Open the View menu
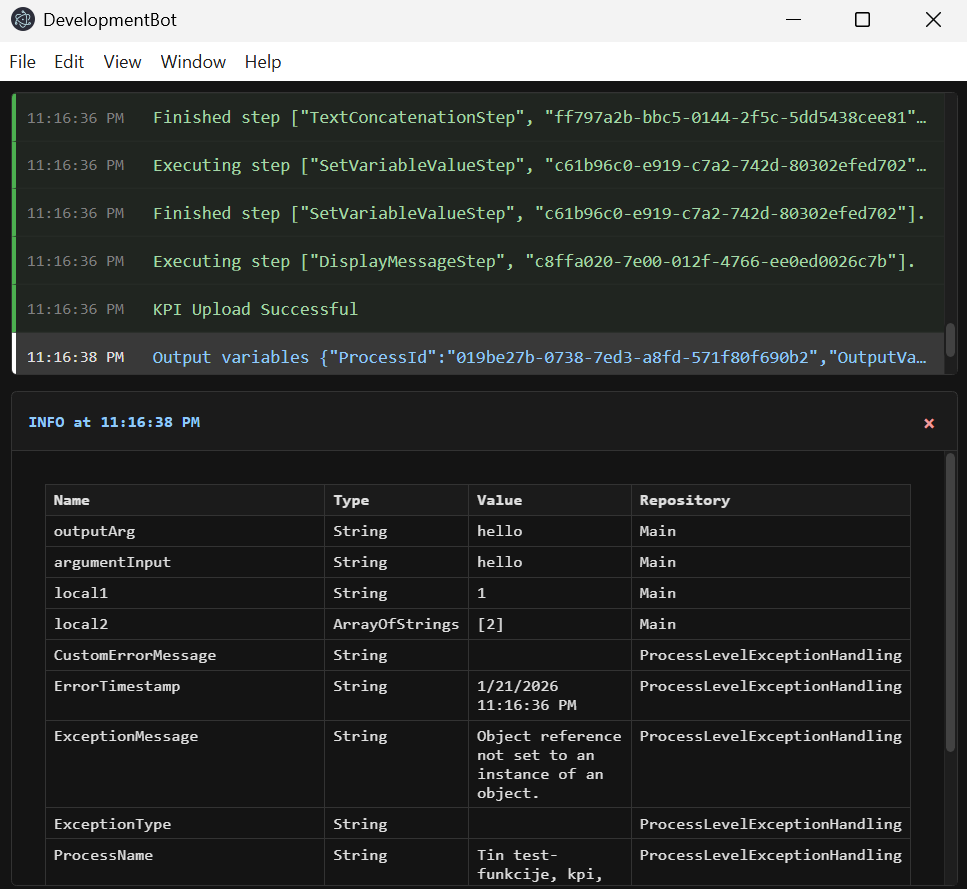 122,62
